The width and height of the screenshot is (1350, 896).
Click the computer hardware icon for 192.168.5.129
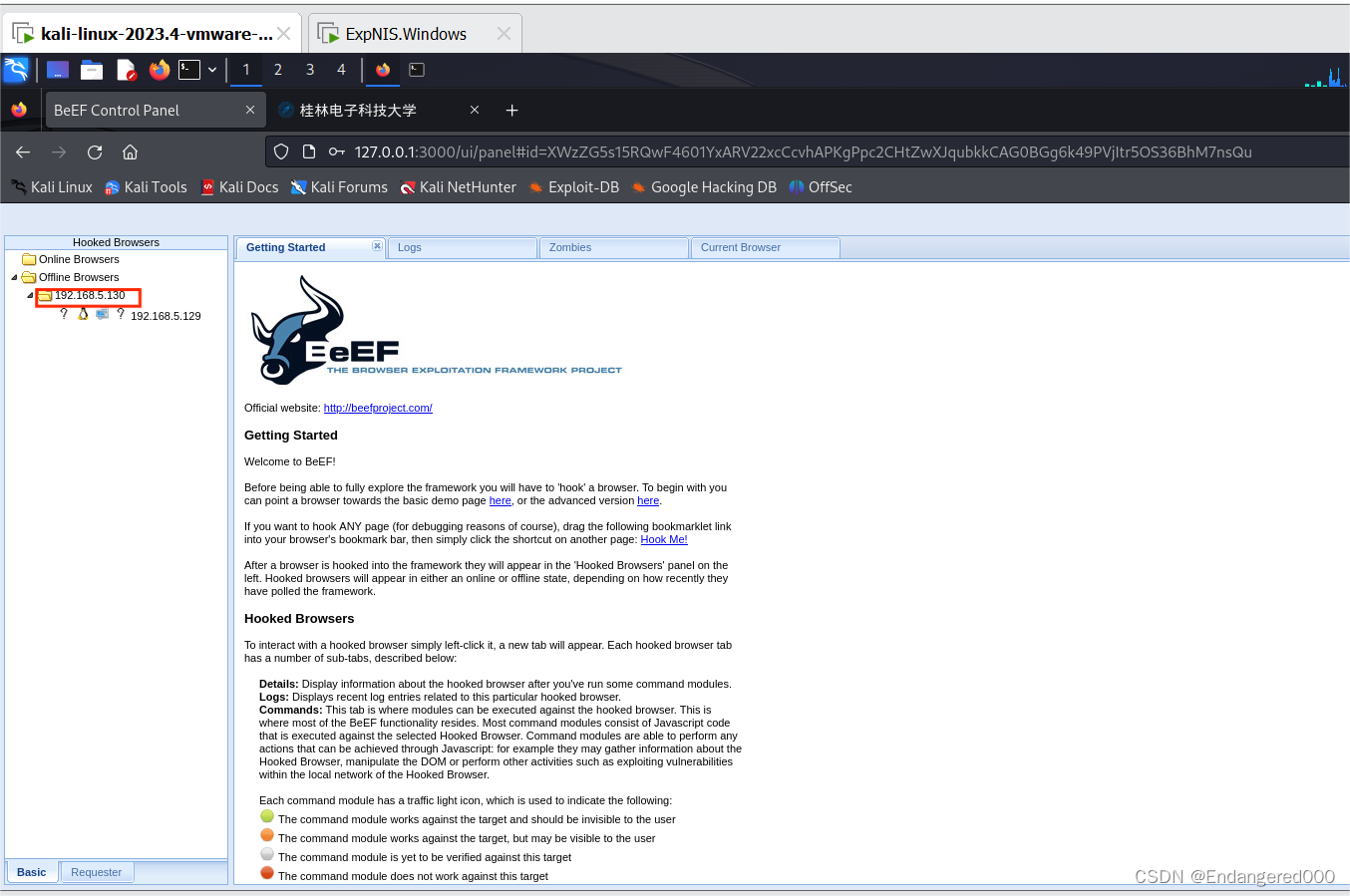pos(102,314)
